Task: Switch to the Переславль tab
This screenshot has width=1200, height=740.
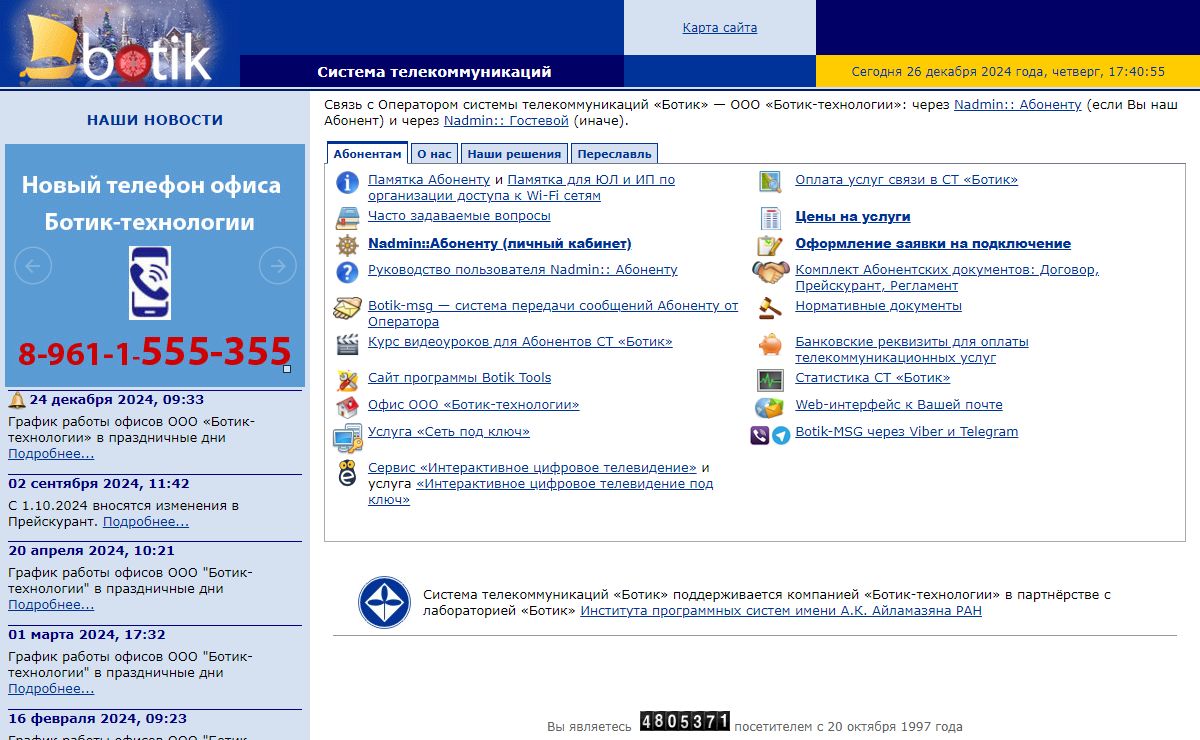Action: pyautogui.click(x=614, y=153)
